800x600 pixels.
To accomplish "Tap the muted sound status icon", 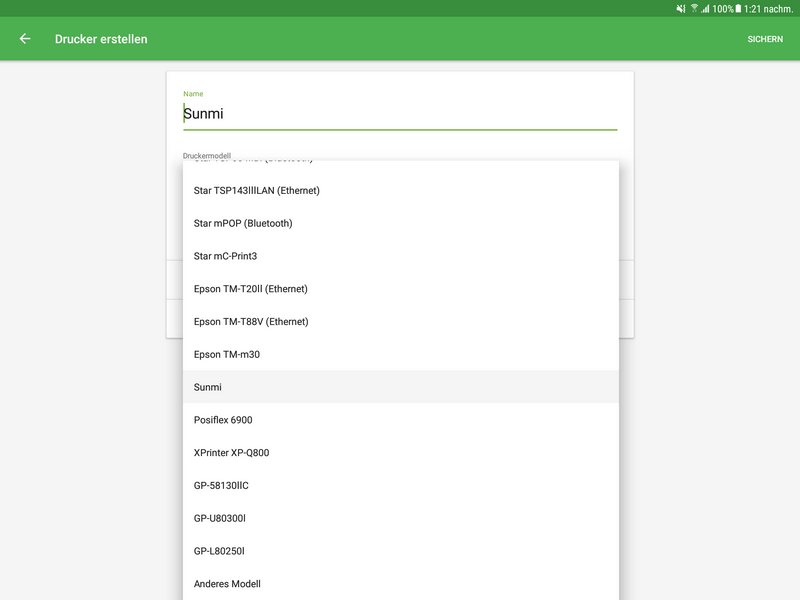I will tap(681, 8).
